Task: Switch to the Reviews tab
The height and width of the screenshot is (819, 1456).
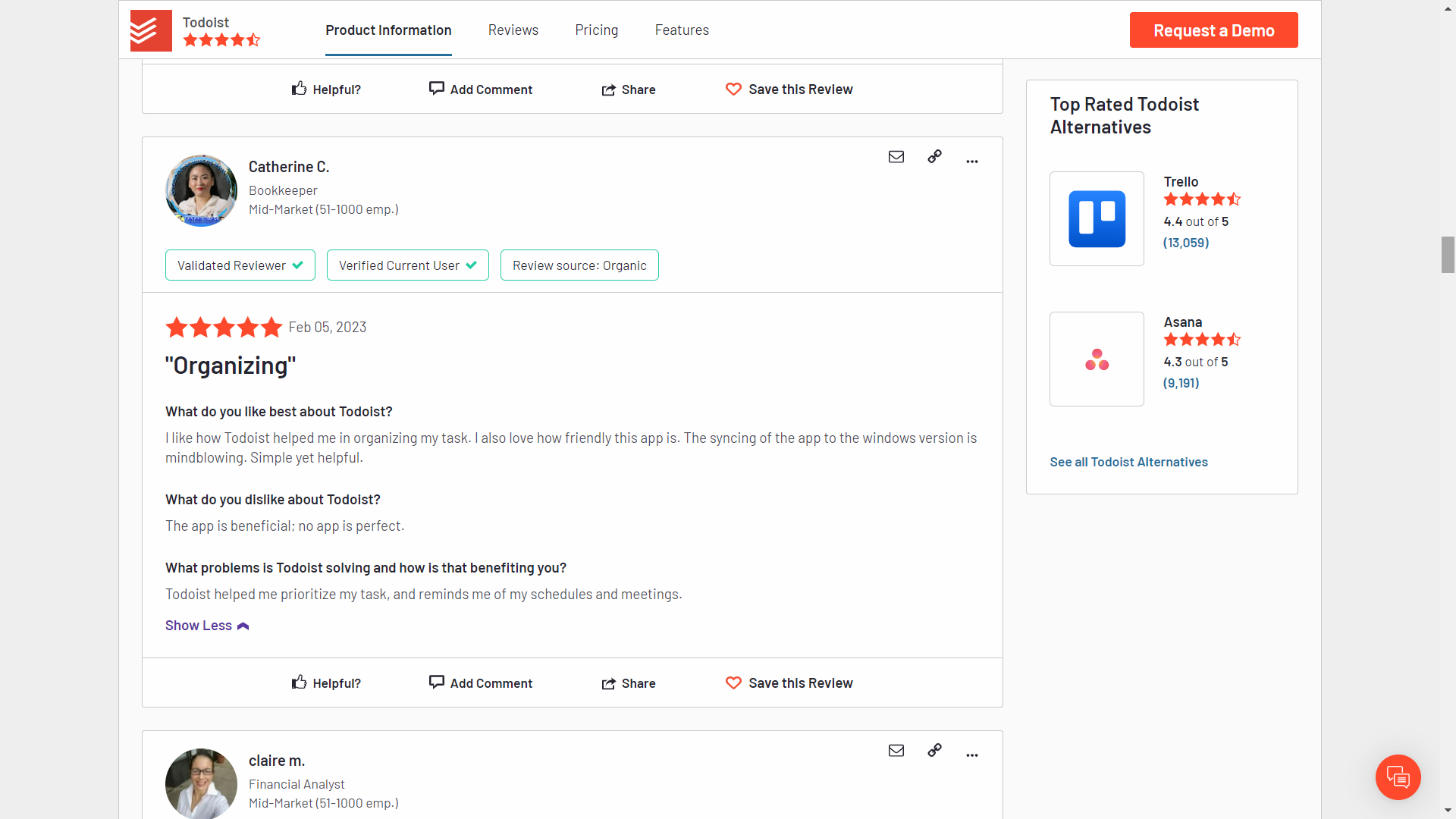Action: click(x=513, y=30)
